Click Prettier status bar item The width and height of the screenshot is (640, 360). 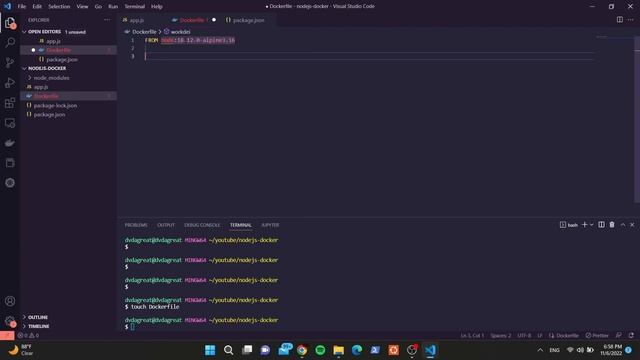597,336
